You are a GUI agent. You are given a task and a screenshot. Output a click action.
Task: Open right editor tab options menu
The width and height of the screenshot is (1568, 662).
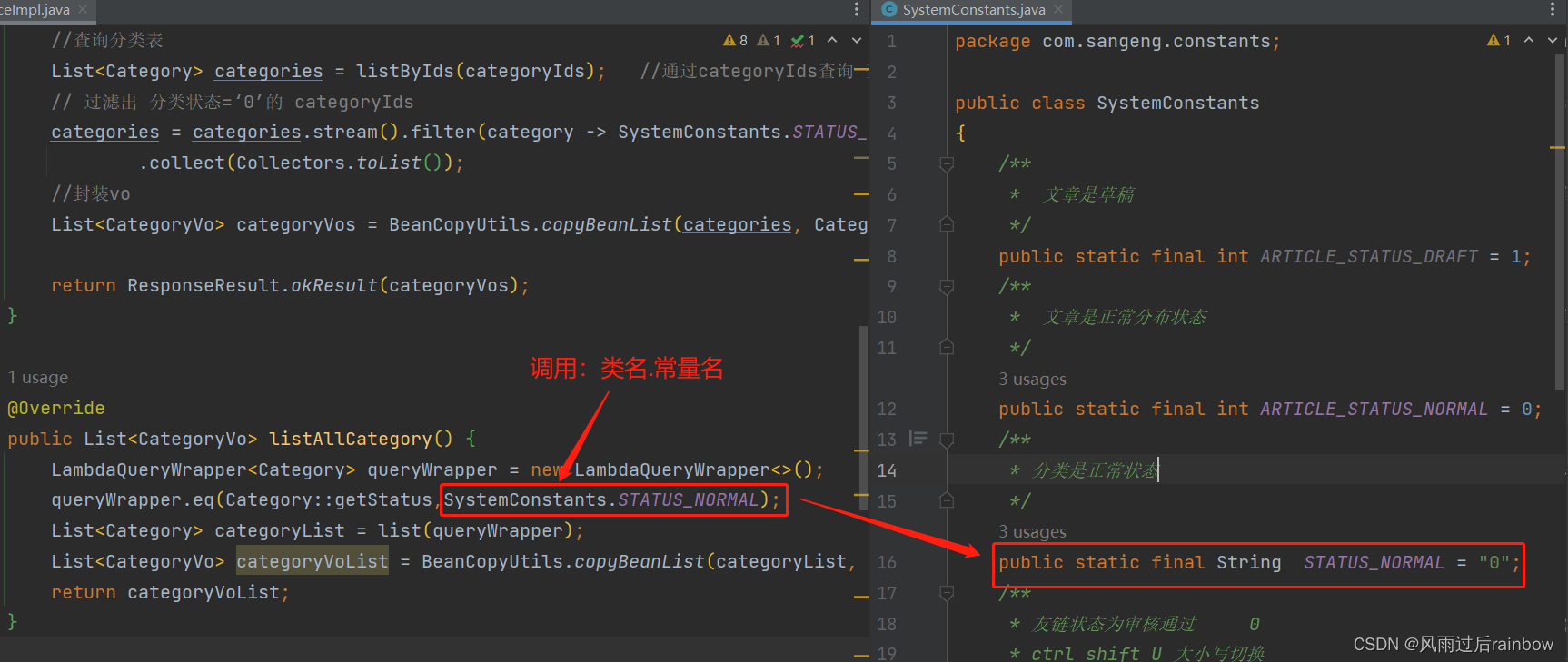[x=1553, y=9]
